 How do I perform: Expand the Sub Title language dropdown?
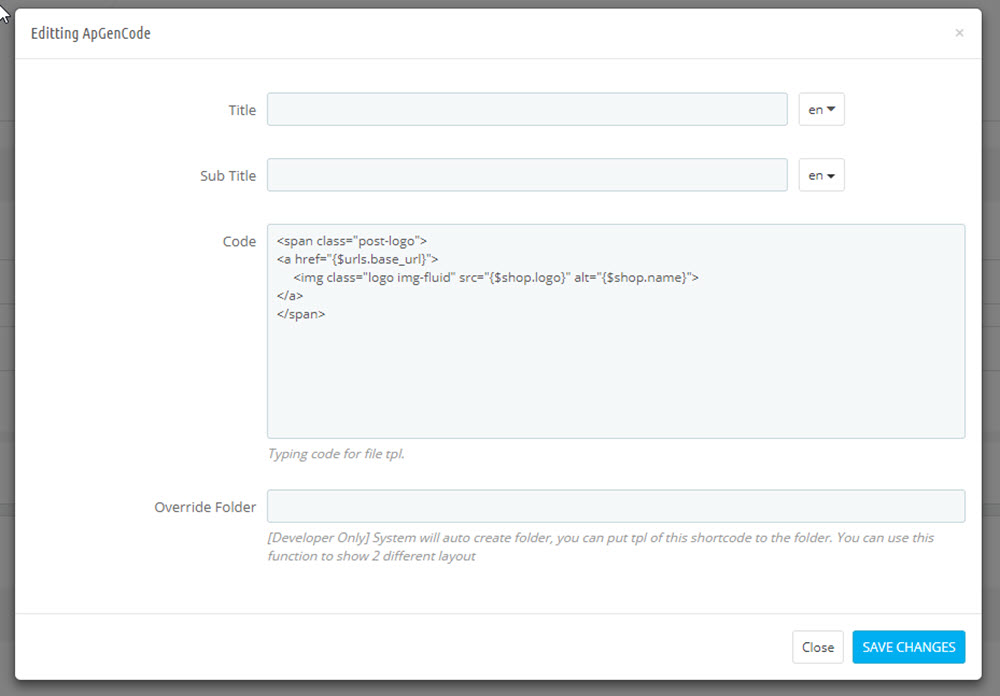pyautogui.click(x=821, y=175)
